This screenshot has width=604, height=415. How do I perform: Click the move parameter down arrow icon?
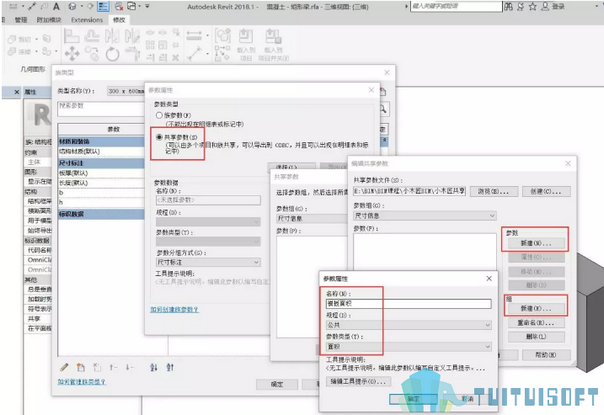click(x=129, y=367)
